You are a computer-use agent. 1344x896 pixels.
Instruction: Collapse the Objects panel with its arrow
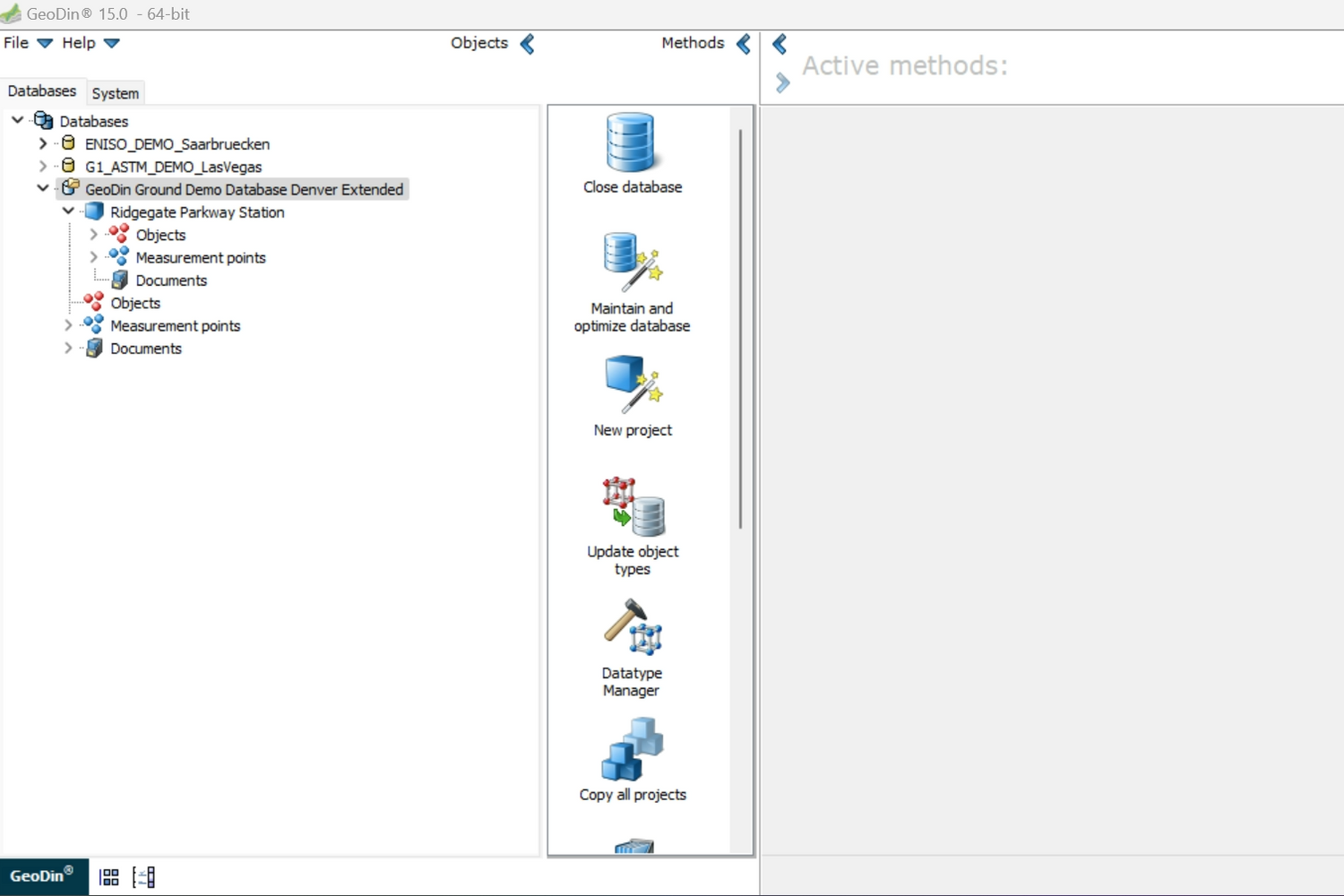point(528,44)
